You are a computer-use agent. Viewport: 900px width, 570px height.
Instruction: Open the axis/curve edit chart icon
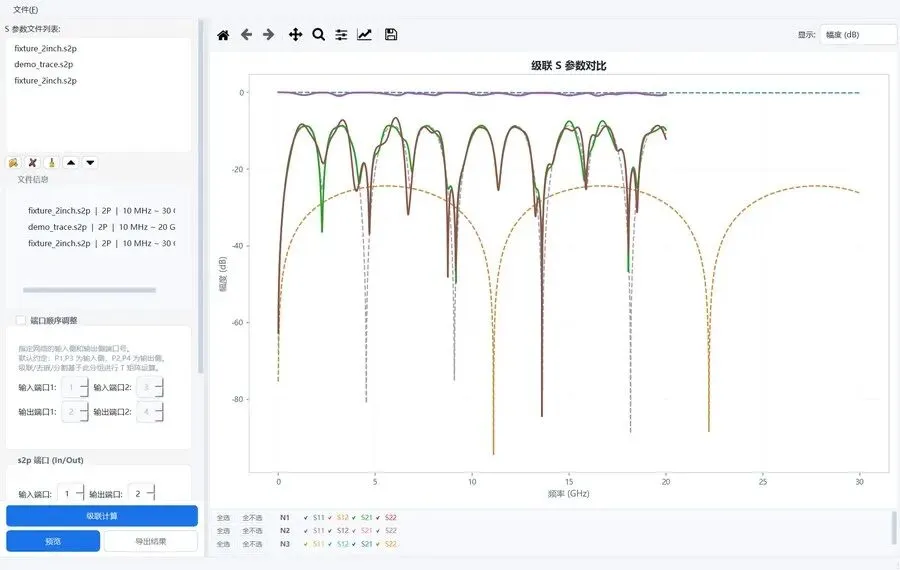(x=364, y=34)
